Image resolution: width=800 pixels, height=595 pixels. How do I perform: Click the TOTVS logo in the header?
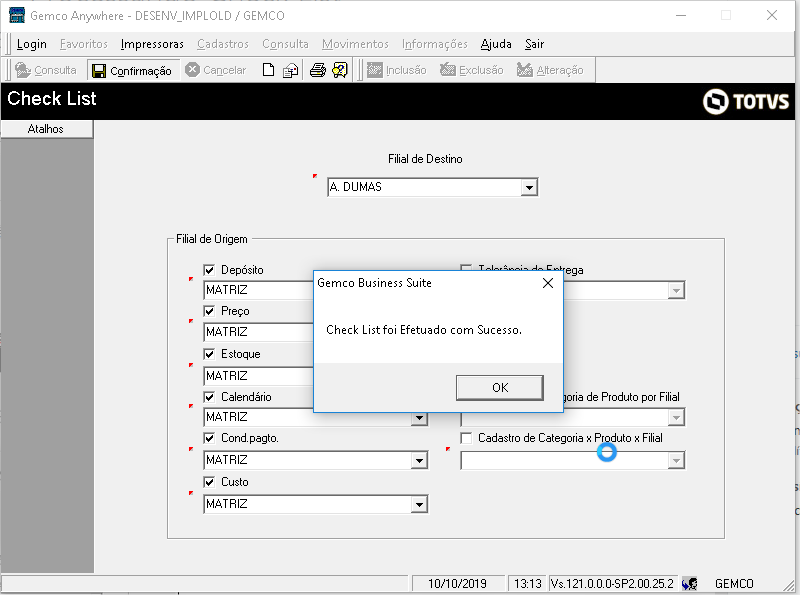(745, 102)
